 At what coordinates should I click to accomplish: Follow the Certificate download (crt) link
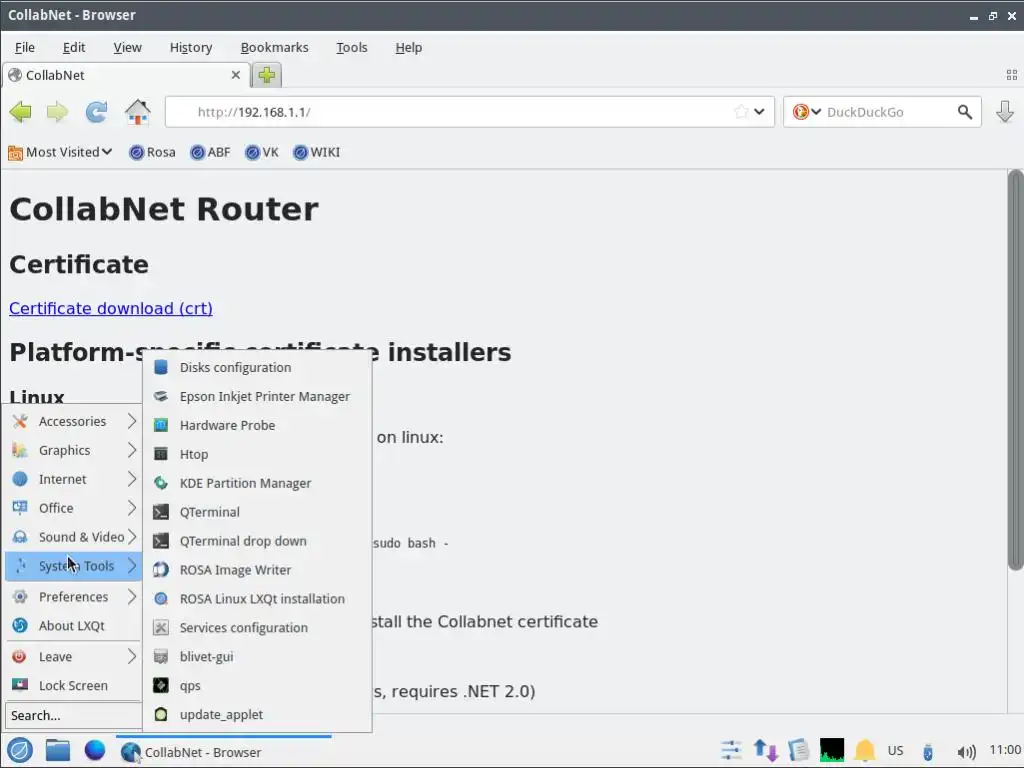click(111, 308)
